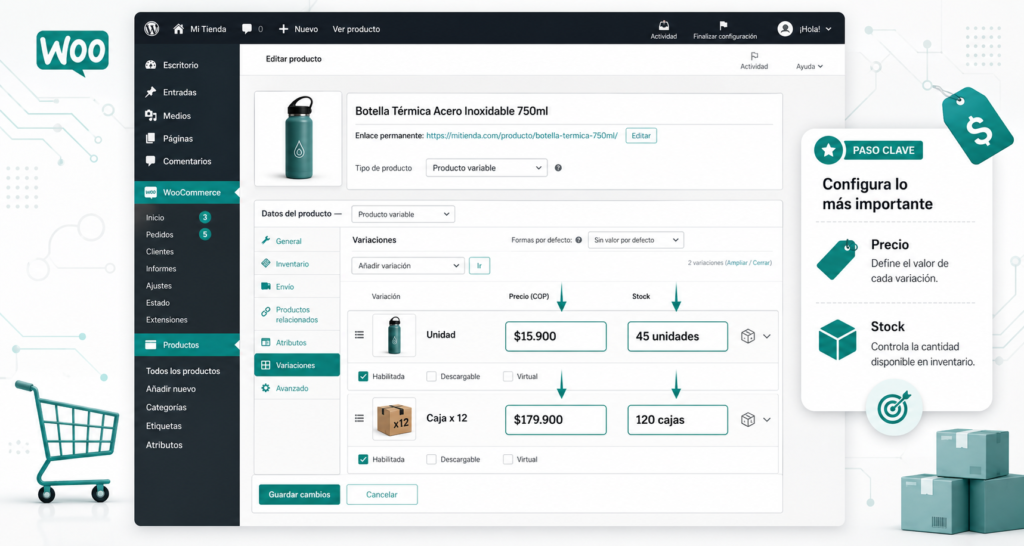Click the Cancelar button
Viewport: 1024px width, 546px height.
(x=381, y=494)
